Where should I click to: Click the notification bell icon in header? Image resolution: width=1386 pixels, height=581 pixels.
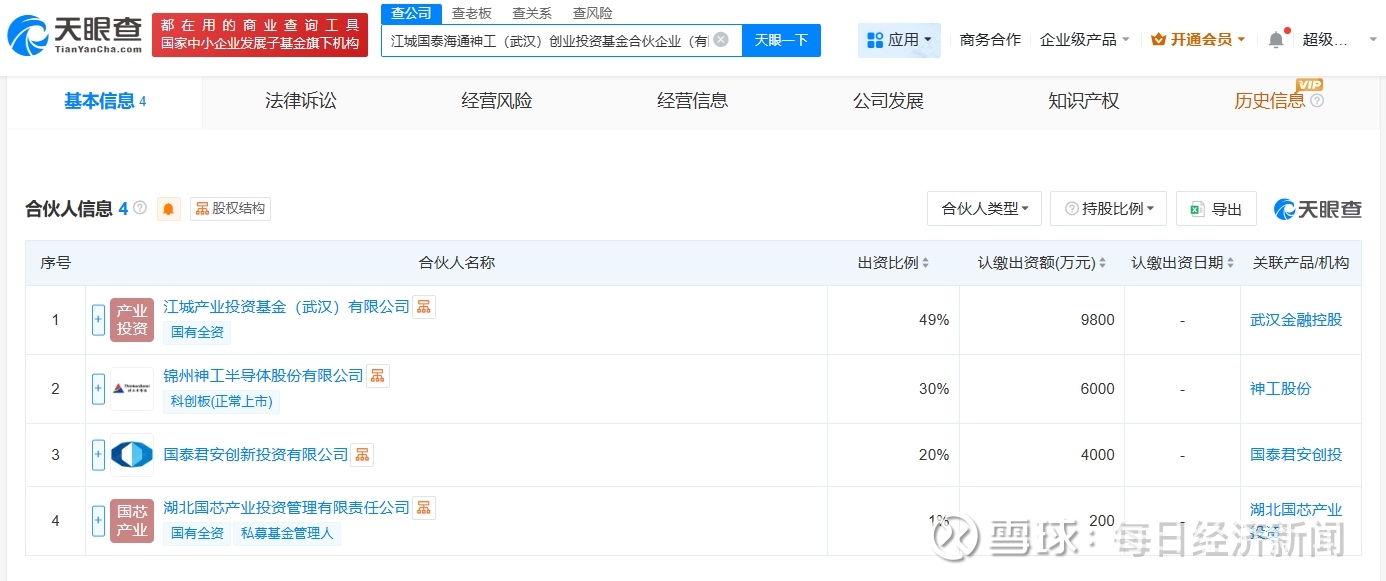click(1276, 40)
